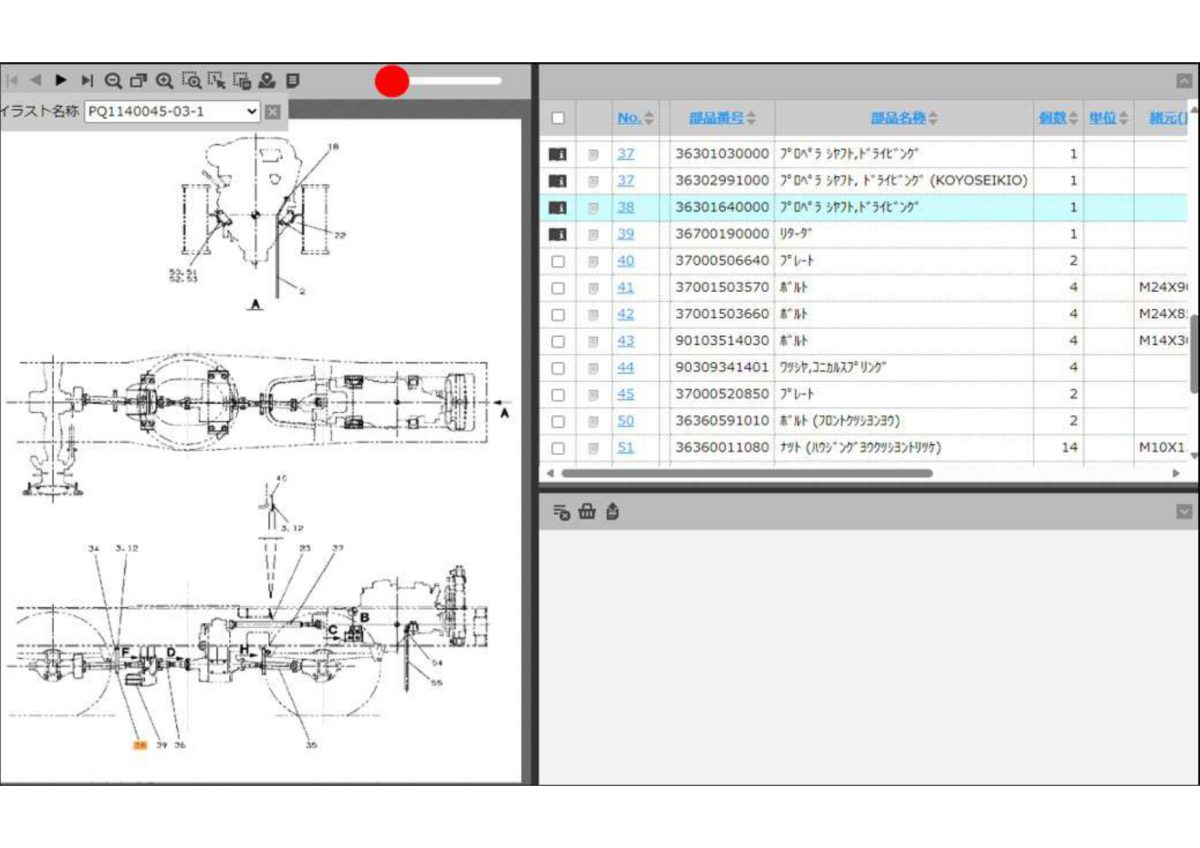Sort by the 部品名称 column header
This screenshot has width=1200, height=848.
[x=904, y=118]
